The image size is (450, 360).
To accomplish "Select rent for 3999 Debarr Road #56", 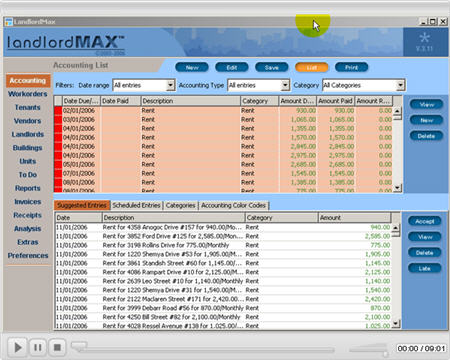I will click(x=223, y=308).
